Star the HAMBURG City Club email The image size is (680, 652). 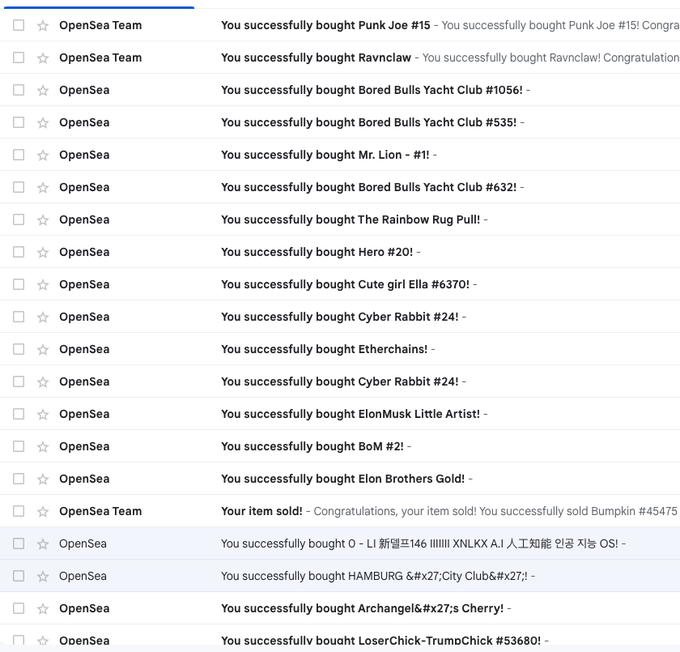pos(42,576)
